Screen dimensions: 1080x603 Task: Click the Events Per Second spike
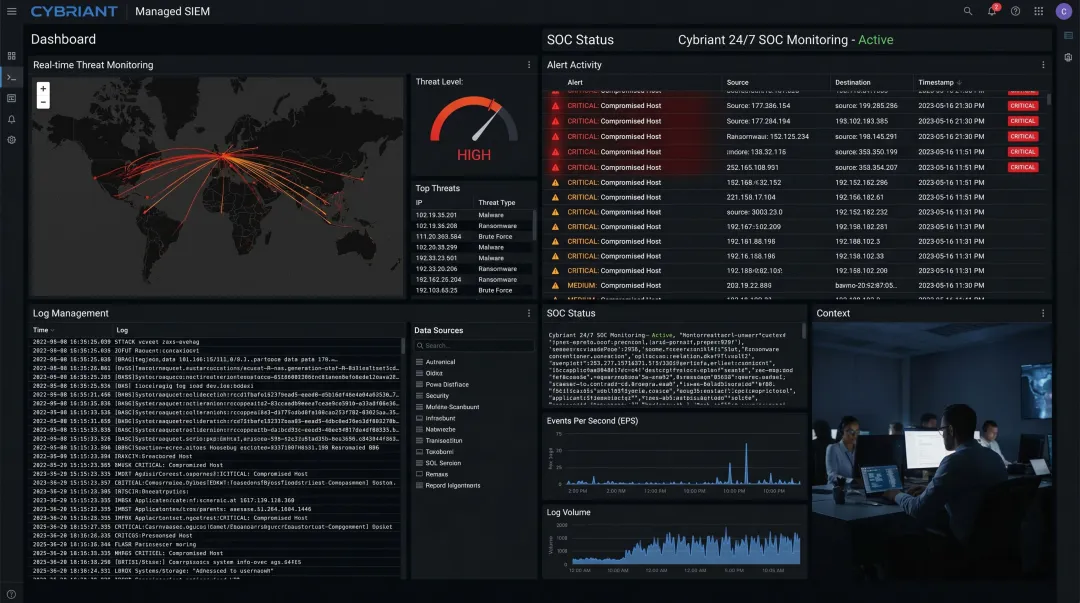click(746, 463)
